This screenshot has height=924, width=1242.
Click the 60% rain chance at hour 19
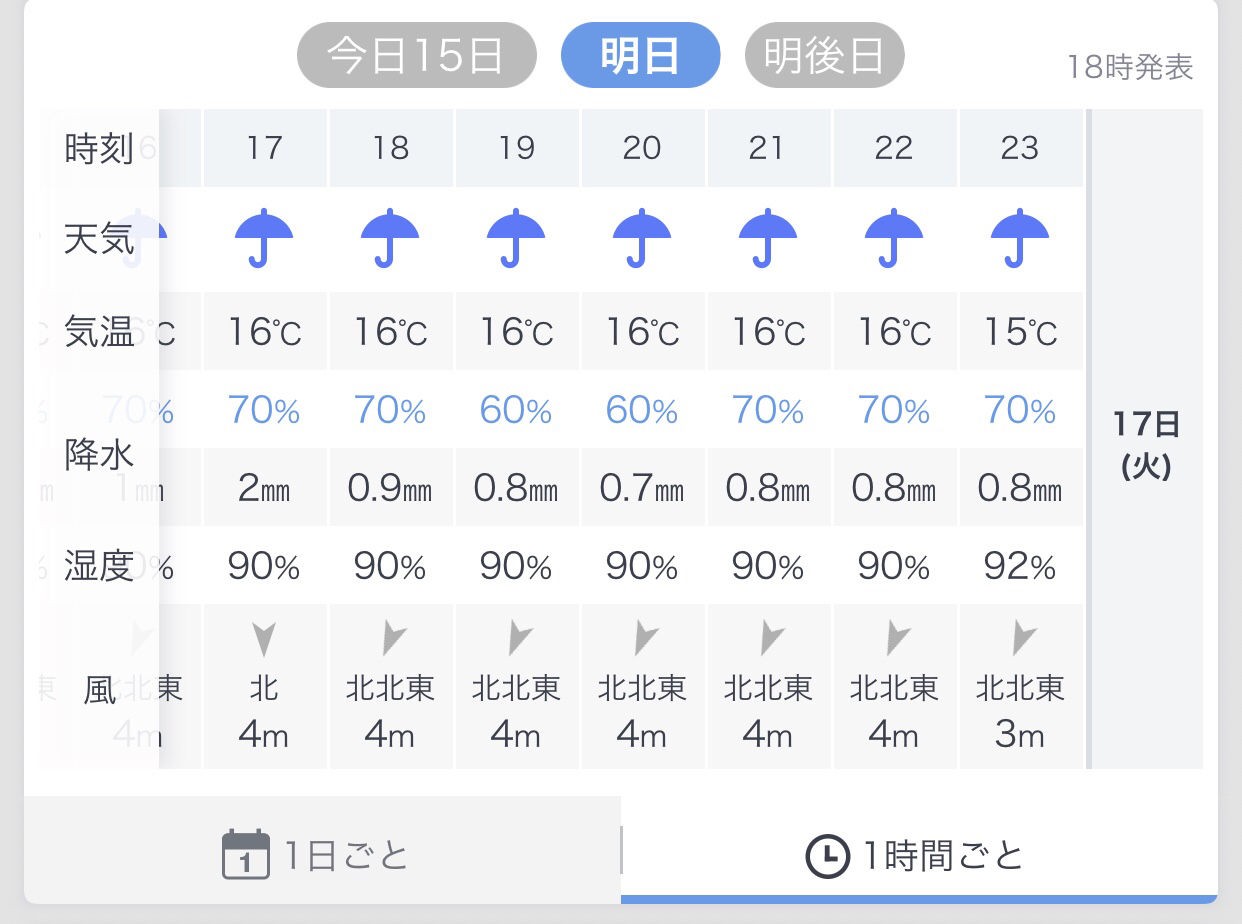(516, 411)
